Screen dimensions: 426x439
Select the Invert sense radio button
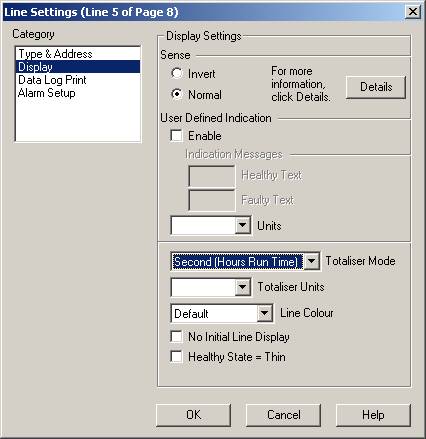tap(177, 73)
